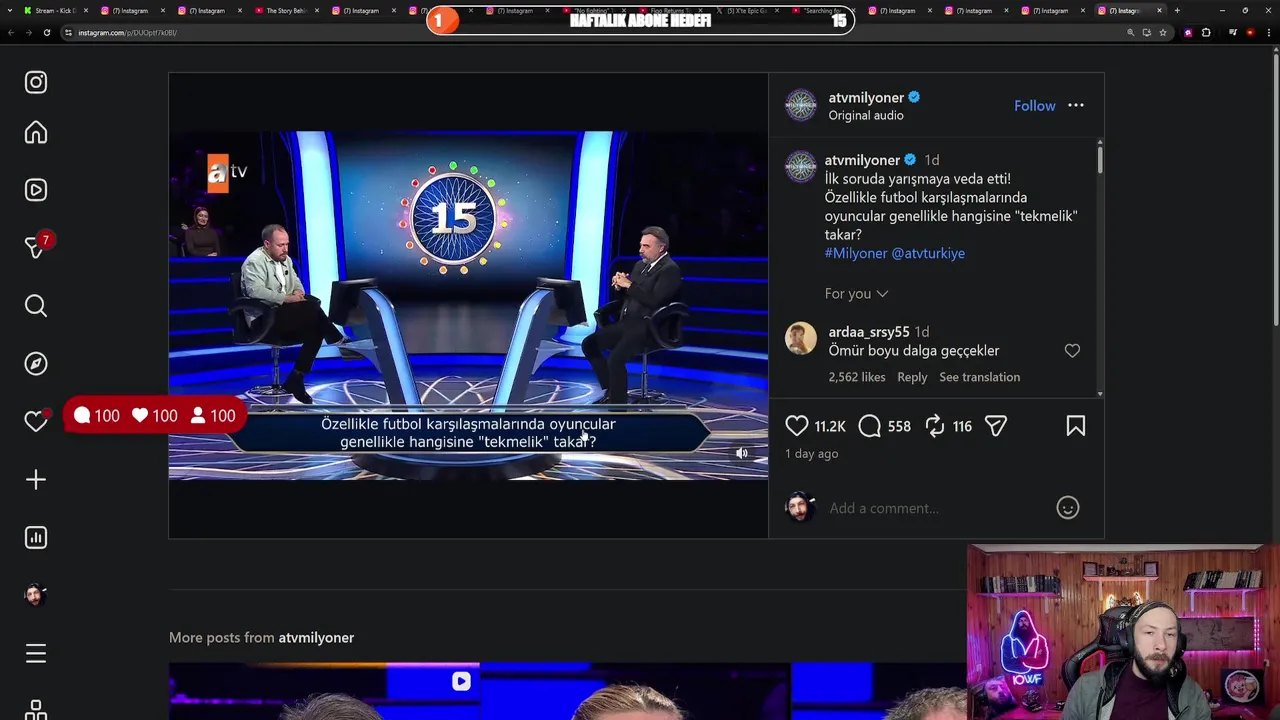Reload the page

[46, 32]
